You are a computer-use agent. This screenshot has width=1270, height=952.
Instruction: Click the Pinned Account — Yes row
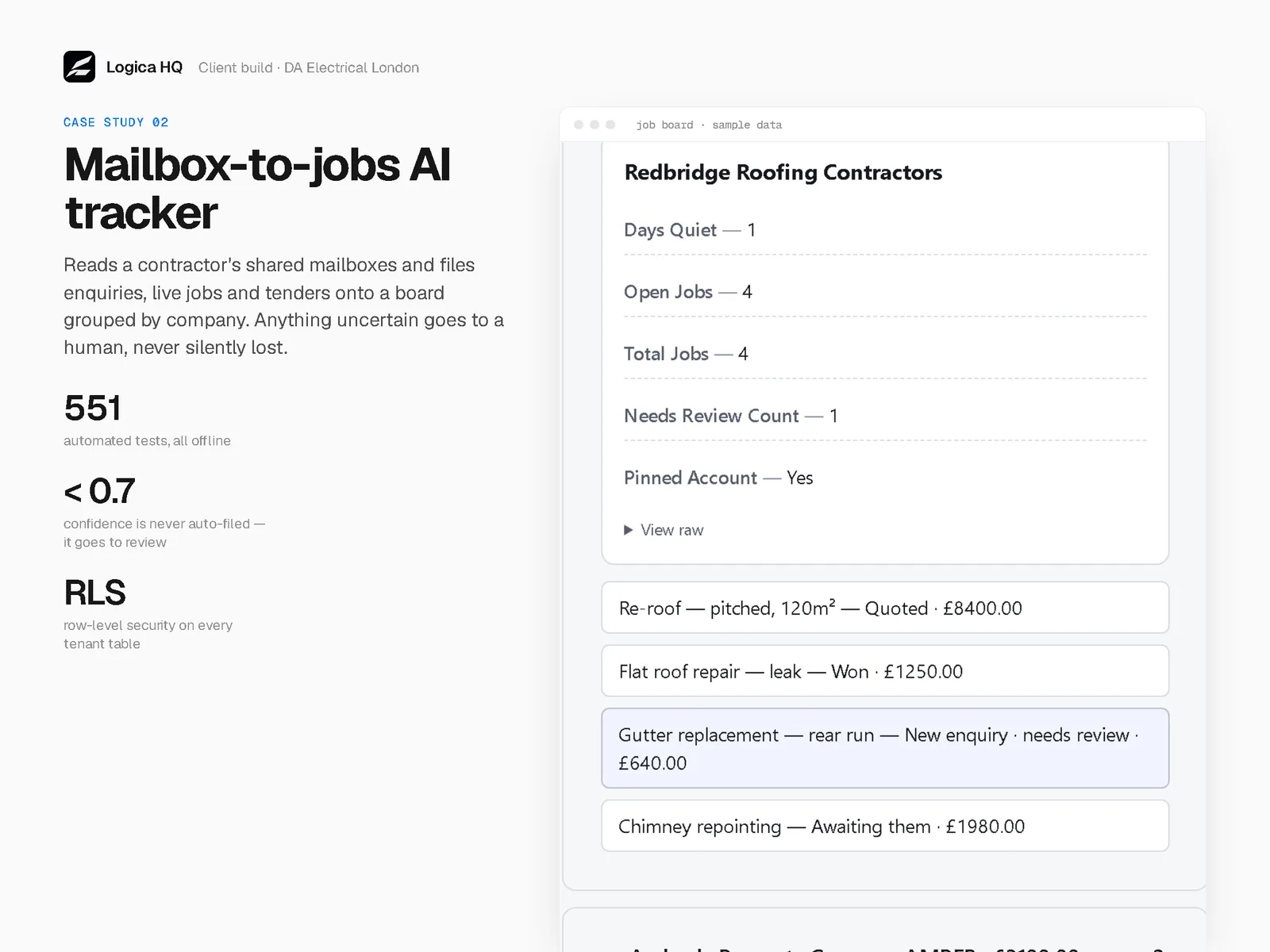pos(885,478)
